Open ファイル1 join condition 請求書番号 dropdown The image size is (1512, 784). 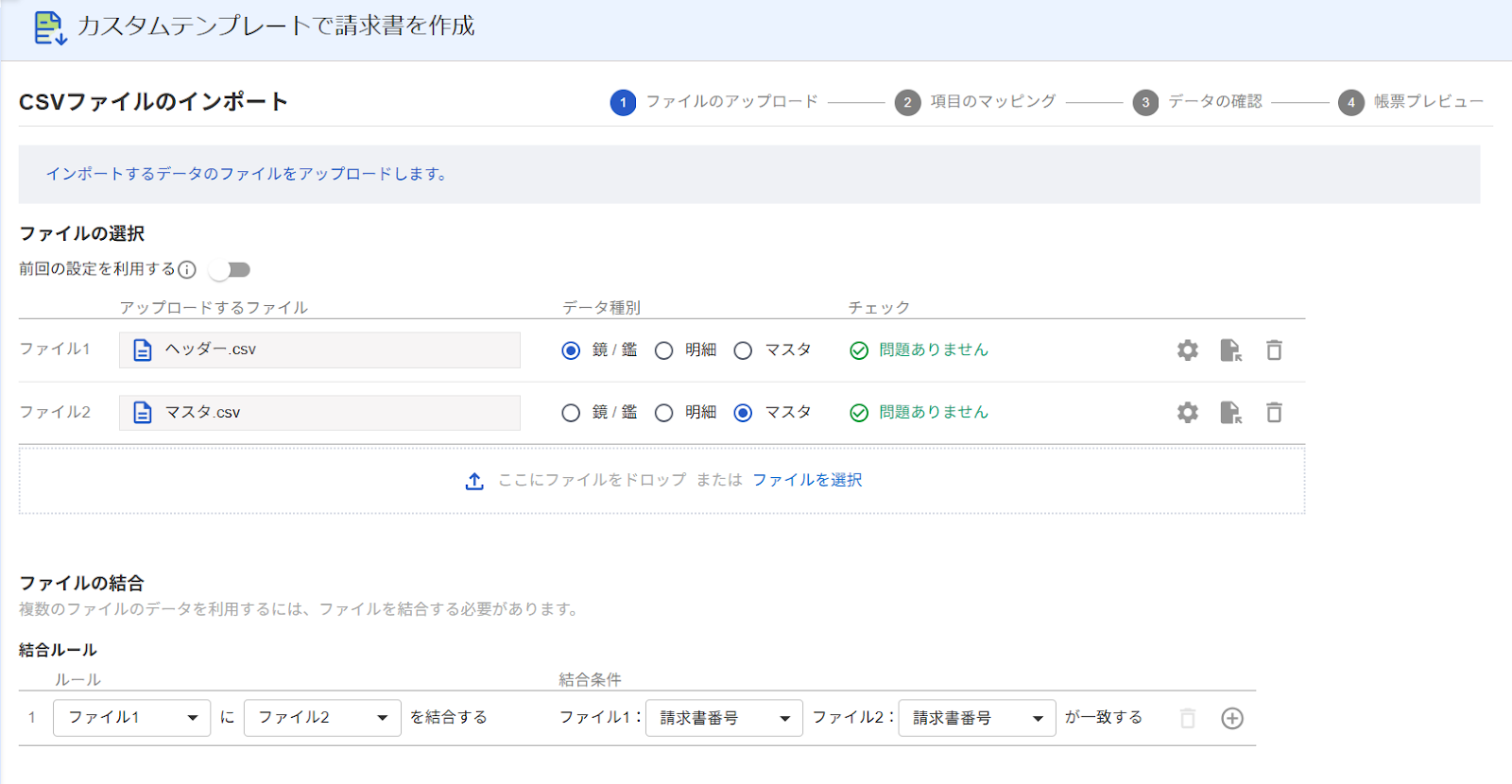coord(724,718)
